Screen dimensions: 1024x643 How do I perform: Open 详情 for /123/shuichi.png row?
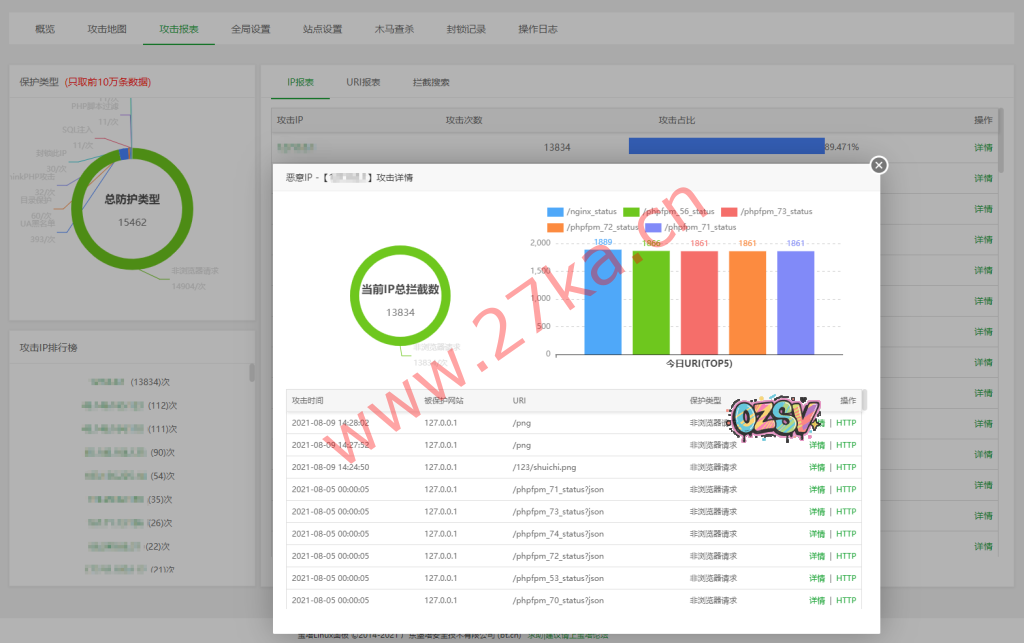coord(817,467)
